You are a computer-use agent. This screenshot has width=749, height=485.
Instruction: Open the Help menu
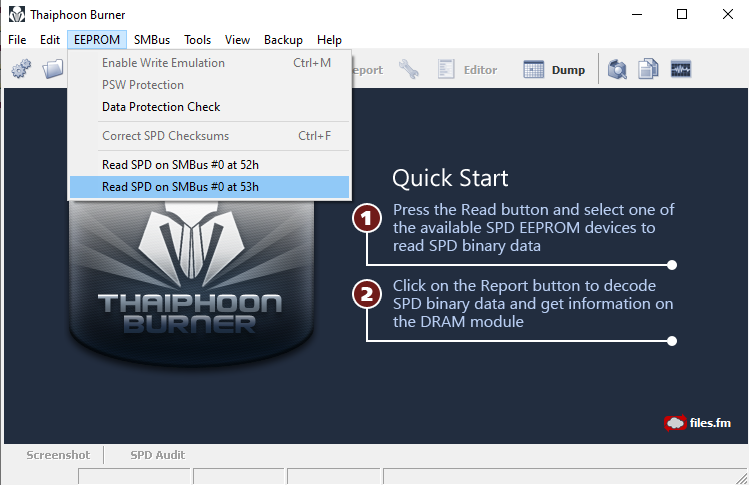pos(329,40)
